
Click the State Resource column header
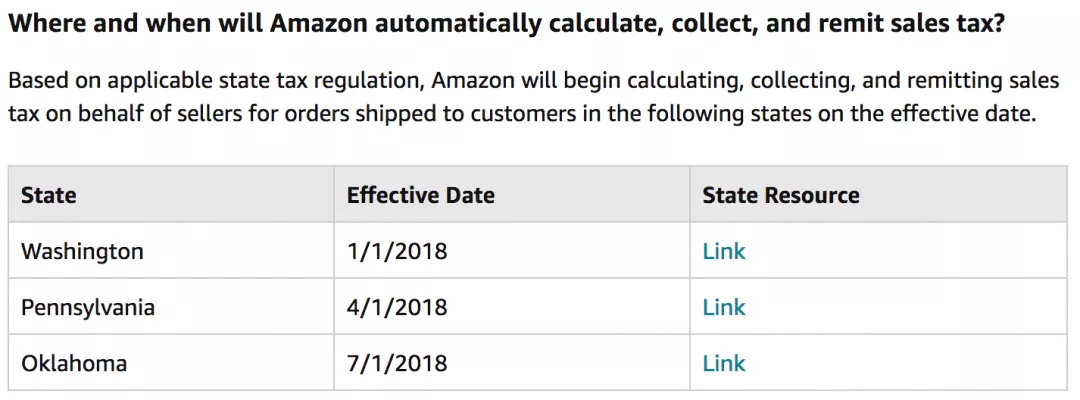[x=781, y=195]
